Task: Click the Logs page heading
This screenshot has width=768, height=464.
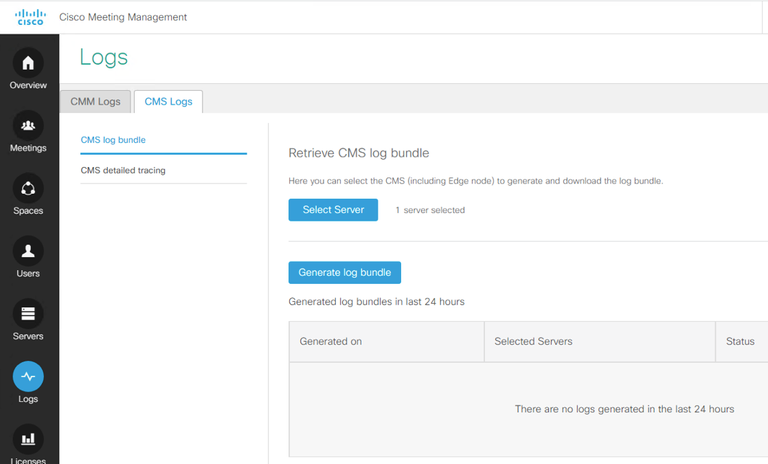Action: click(x=103, y=57)
